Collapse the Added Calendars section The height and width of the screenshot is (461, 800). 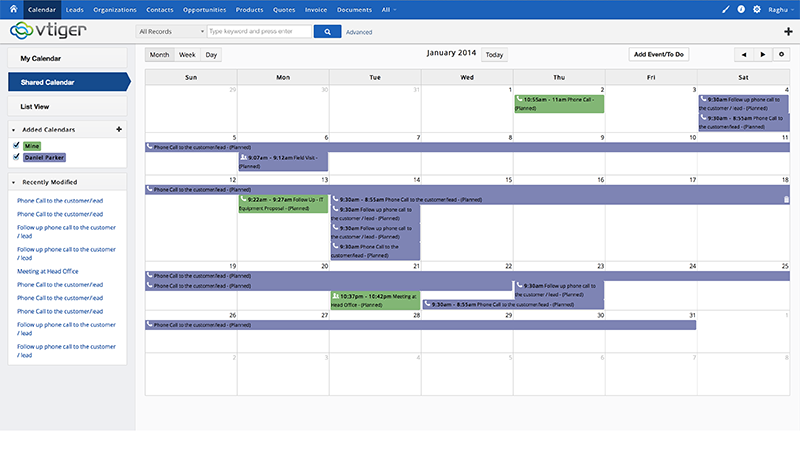click(13, 130)
